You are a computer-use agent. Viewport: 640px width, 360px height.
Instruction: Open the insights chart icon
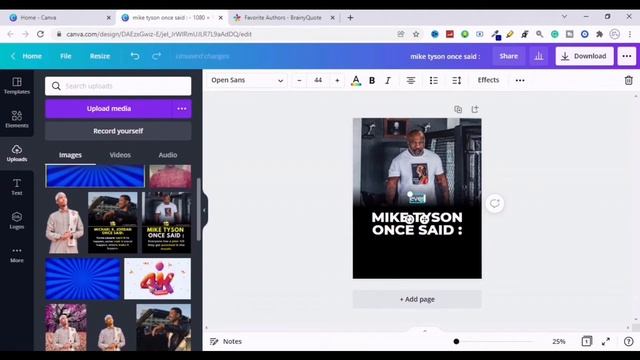[x=538, y=56]
